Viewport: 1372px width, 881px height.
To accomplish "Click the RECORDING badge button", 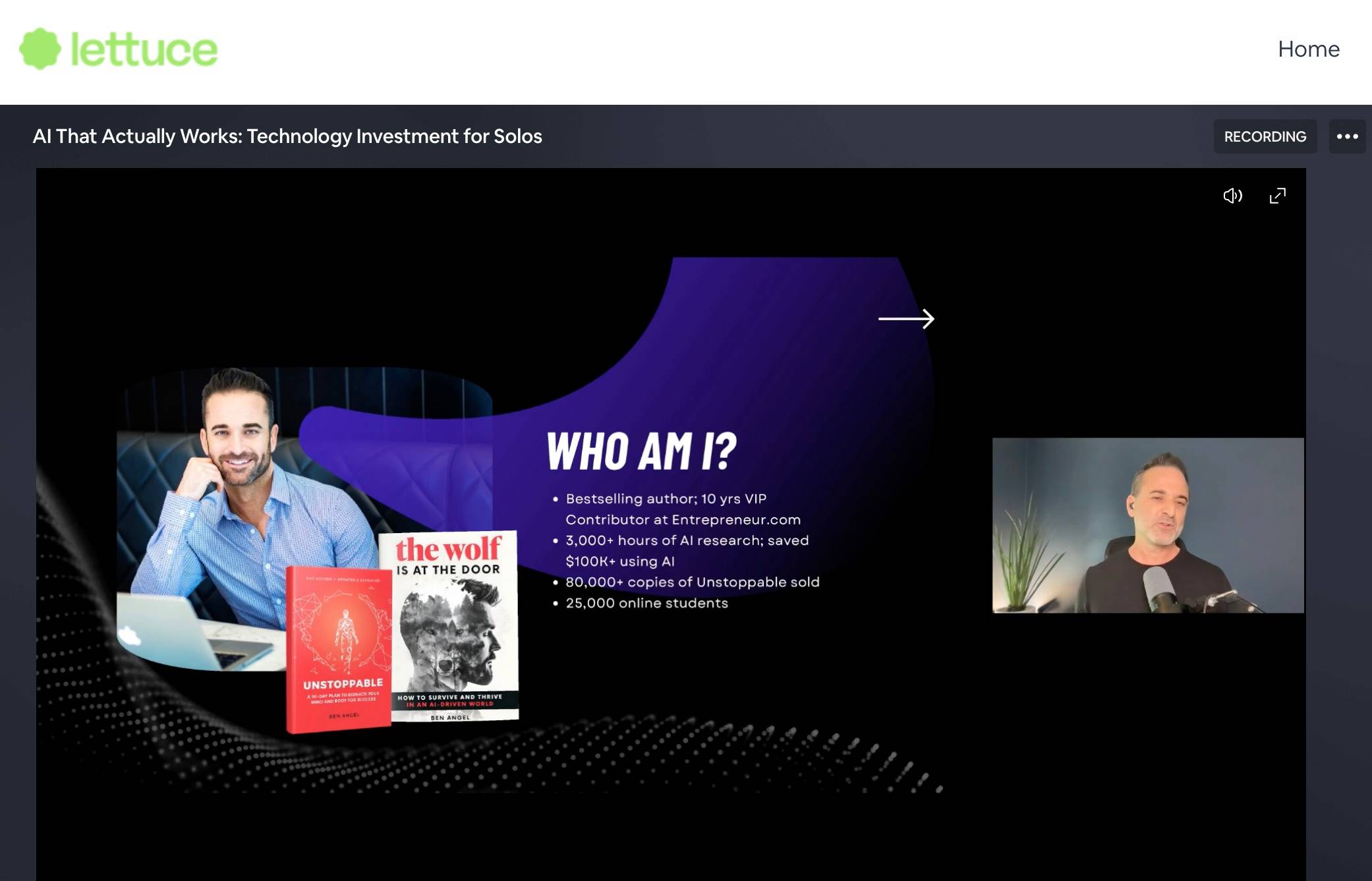I will [1265, 136].
